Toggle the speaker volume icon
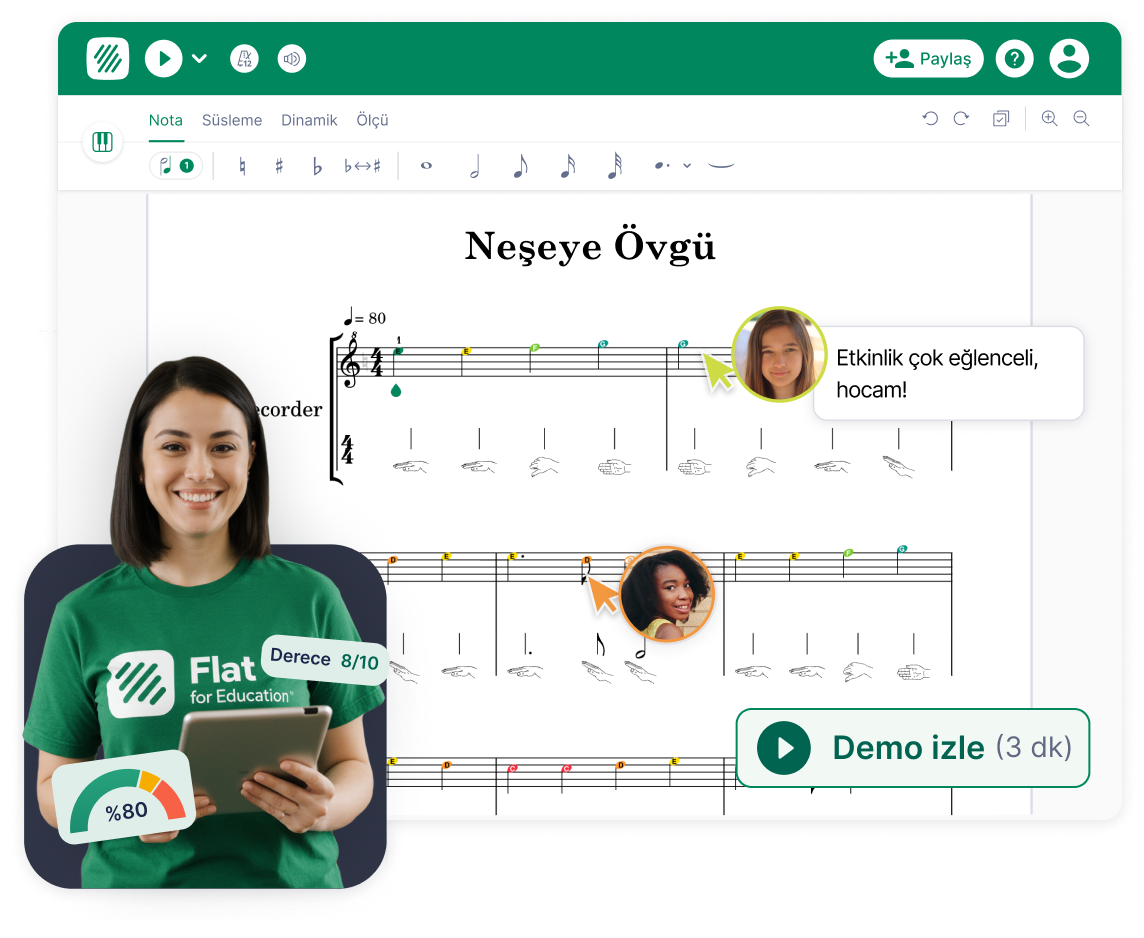Screen dimensions: 1144x938 click(x=292, y=59)
